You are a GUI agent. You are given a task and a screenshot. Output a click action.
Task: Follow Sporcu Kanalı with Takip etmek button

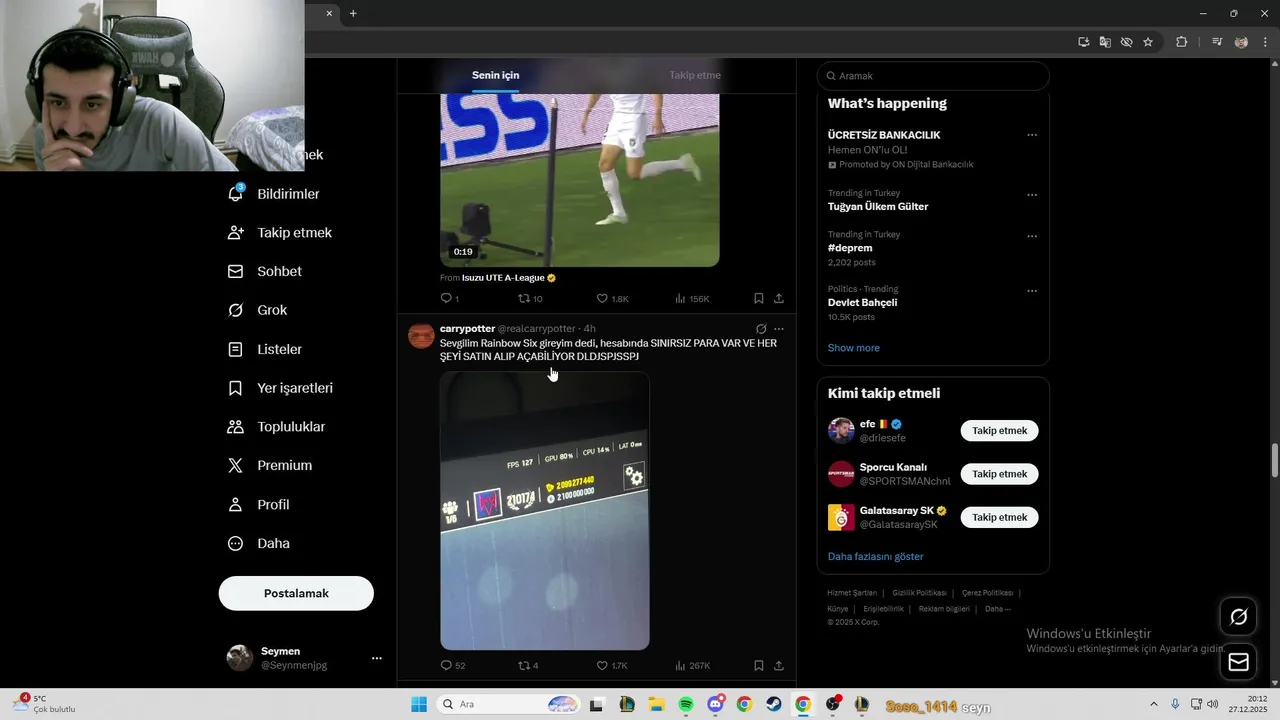[x=1000, y=474]
